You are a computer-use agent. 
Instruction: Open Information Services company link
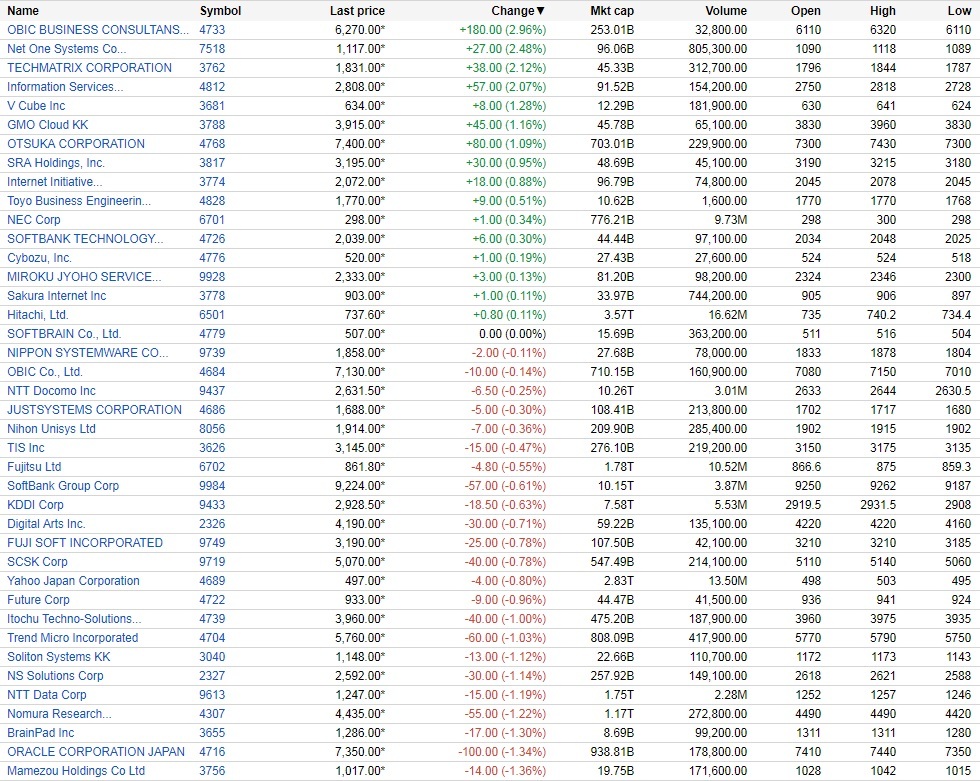click(x=65, y=87)
